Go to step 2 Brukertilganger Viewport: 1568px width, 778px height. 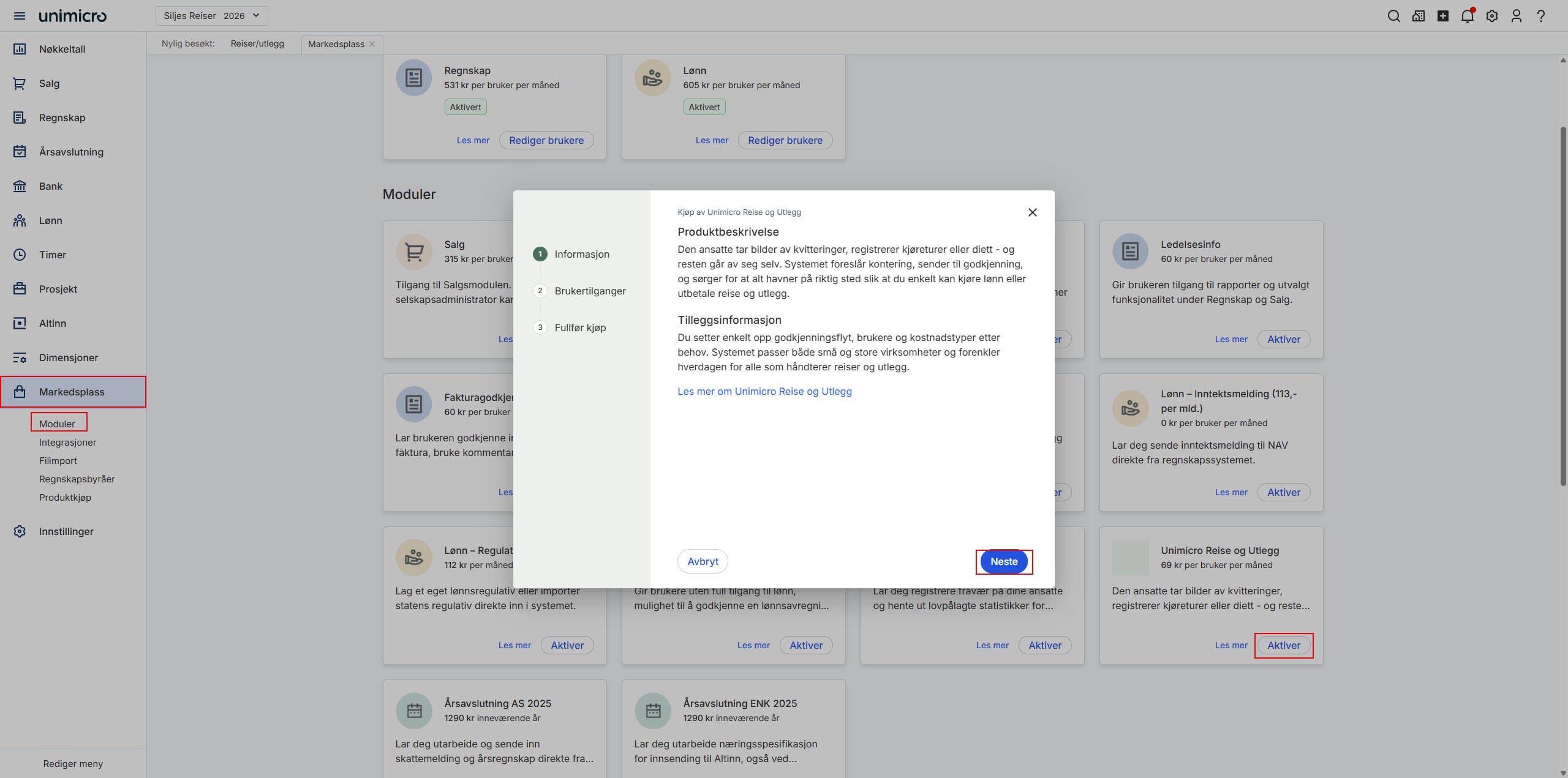[x=589, y=291]
